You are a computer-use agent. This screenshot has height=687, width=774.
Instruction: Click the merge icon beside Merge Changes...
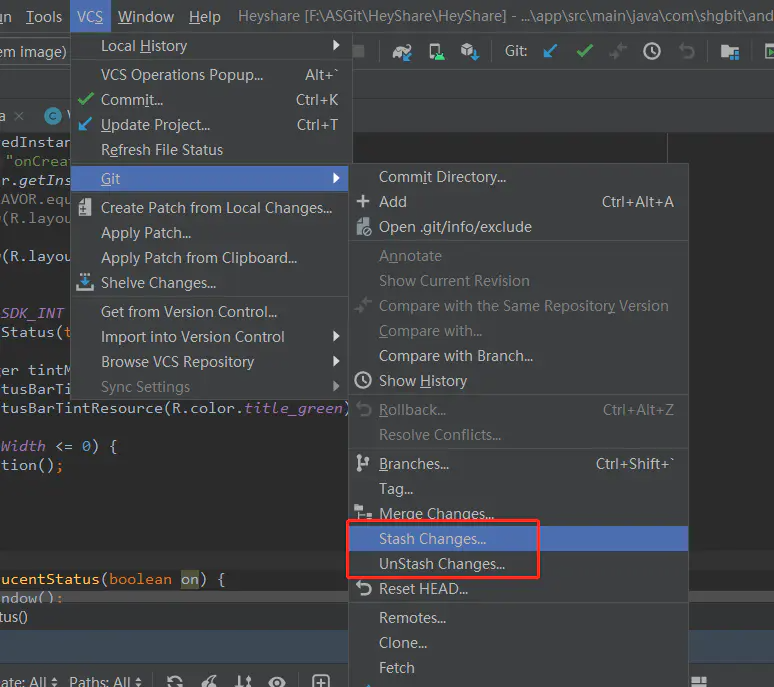(x=363, y=512)
